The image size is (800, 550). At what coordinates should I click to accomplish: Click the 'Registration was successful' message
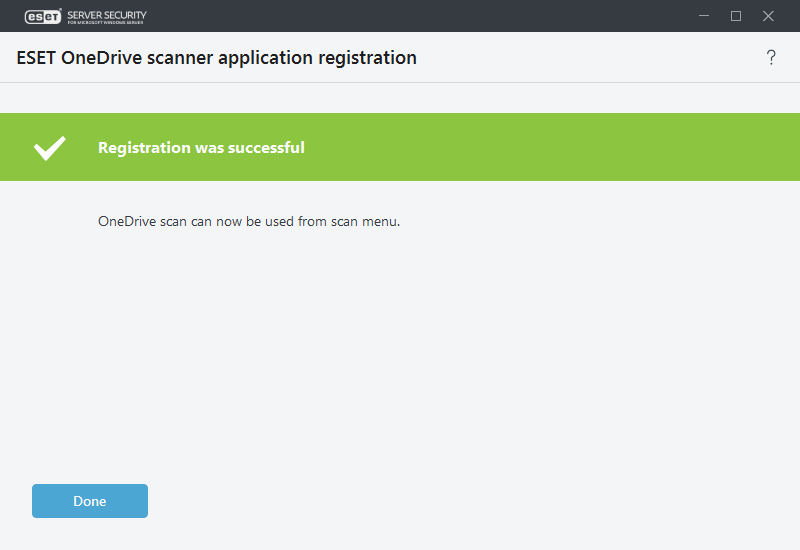201,148
